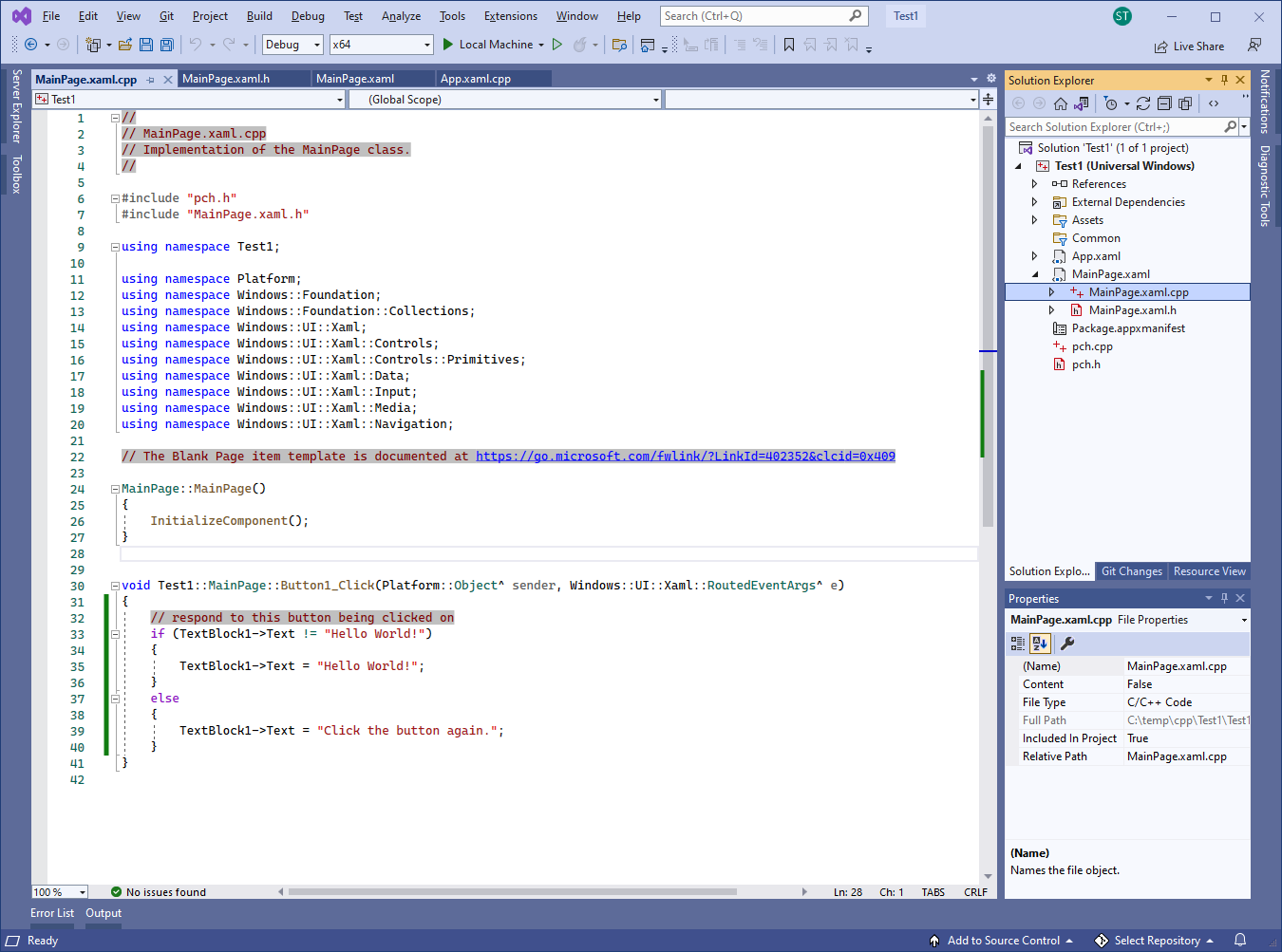Screen dimensions: 1282x952
Task: Expand the References node in Solution Explorer
Action: pyautogui.click(x=1034, y=184)
